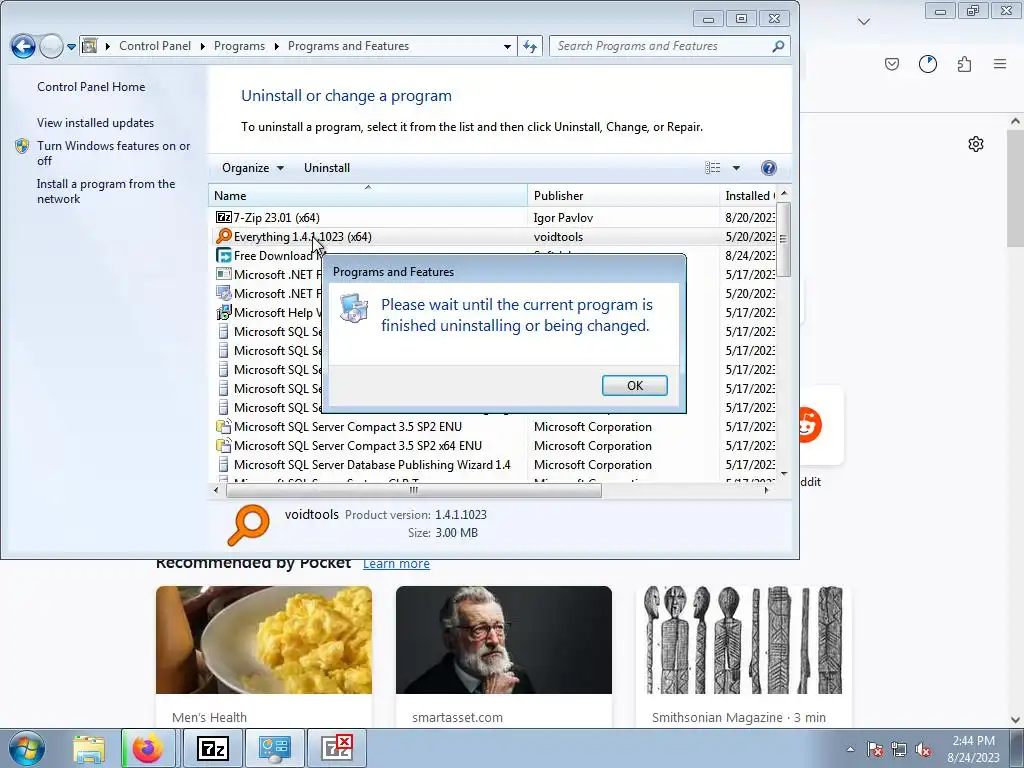
Task: Switch to Firefox from the taskbar
Action: (148, 748)
